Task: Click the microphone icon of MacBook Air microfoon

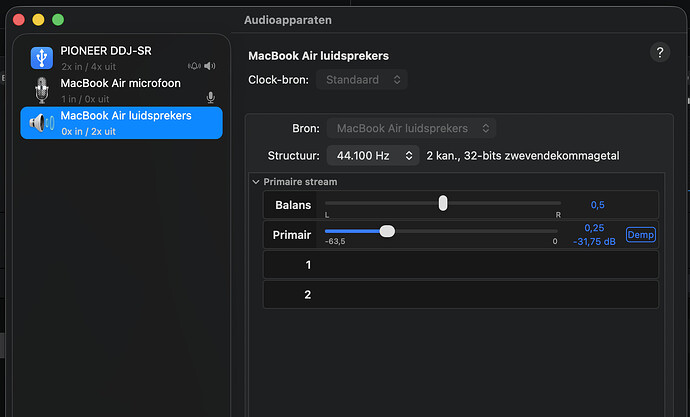Action: point(41,90)
